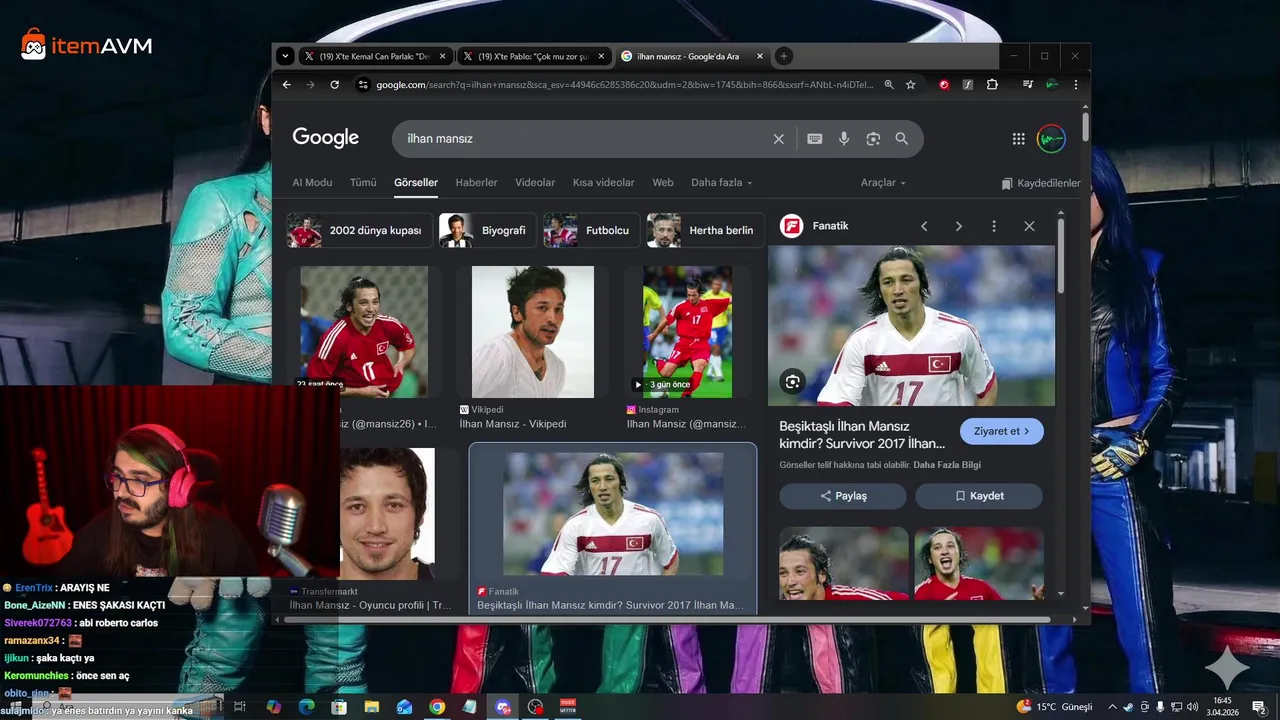
Task: Switch to Web results tab
Action: pos(663,183)
